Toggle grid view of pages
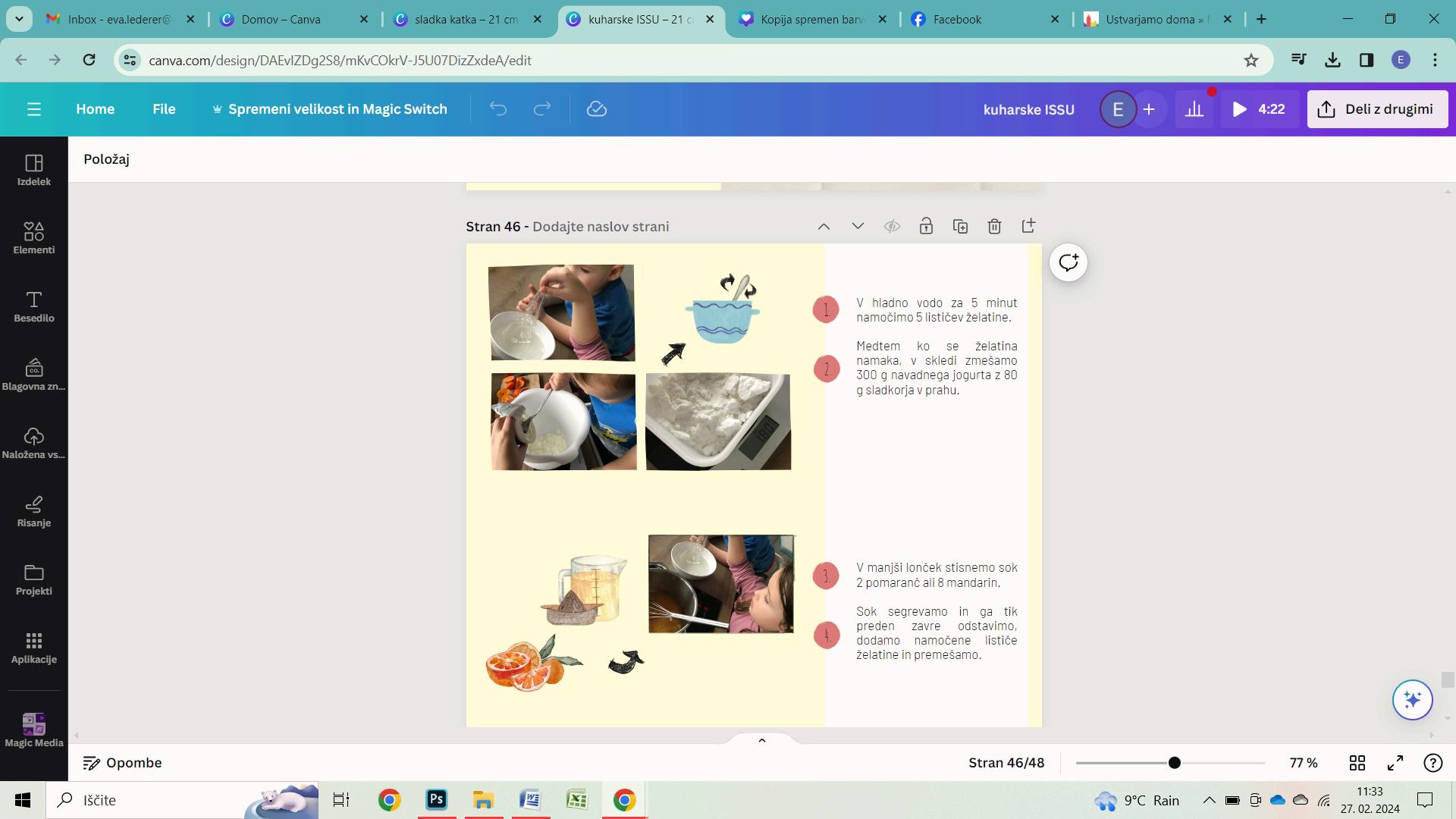Image resolution: width=1456 pixels, height=819 pixels. tap(1357, 763)
